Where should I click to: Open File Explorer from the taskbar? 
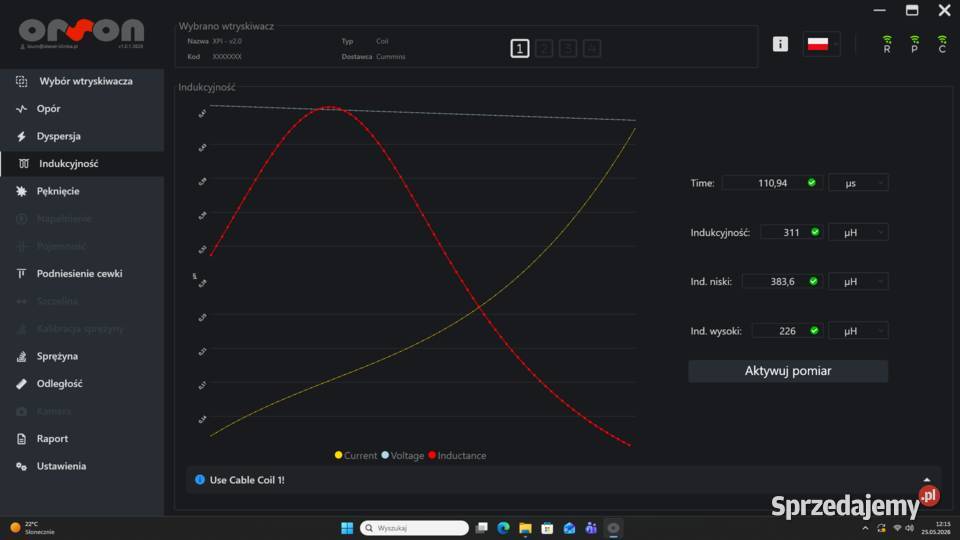click(x=525, y=528)
